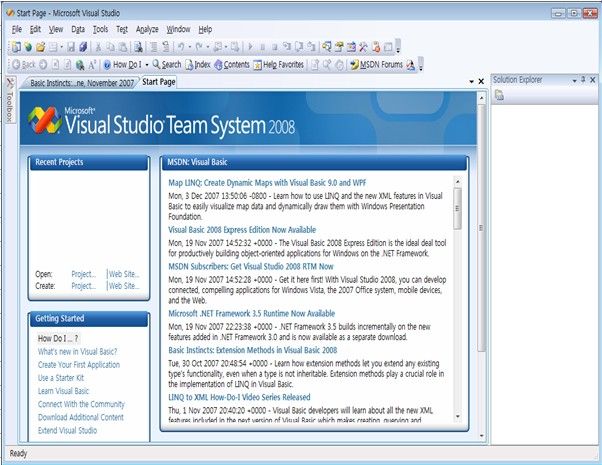Click the Copy icon in toolbar

tap(111, 47)
